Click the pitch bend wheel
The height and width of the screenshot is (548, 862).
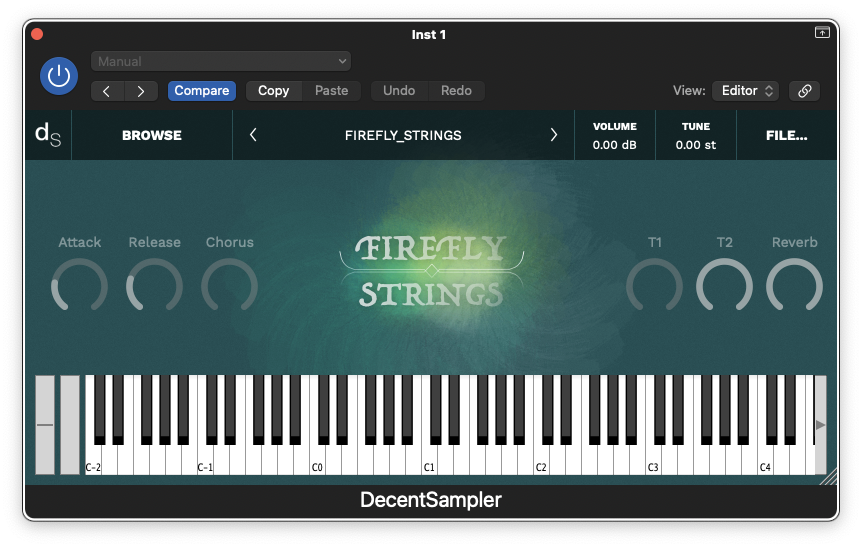pos(45,425)
